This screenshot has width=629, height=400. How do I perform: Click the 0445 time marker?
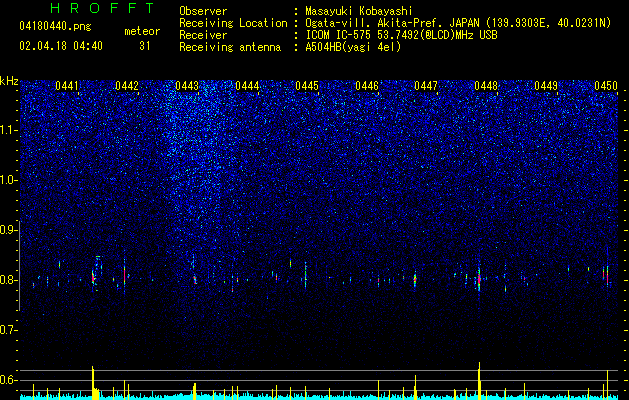[x=307, y=86]
